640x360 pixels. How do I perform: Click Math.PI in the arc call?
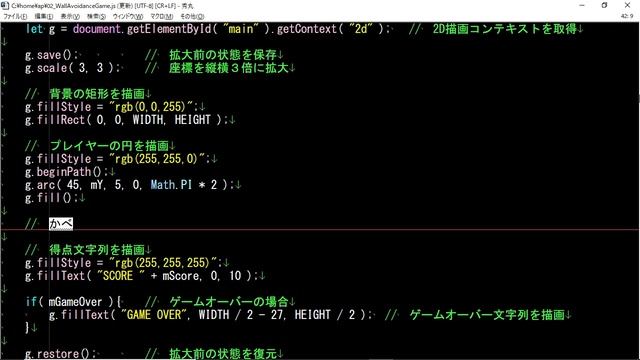pyautogui.click(x=171, y=185)
